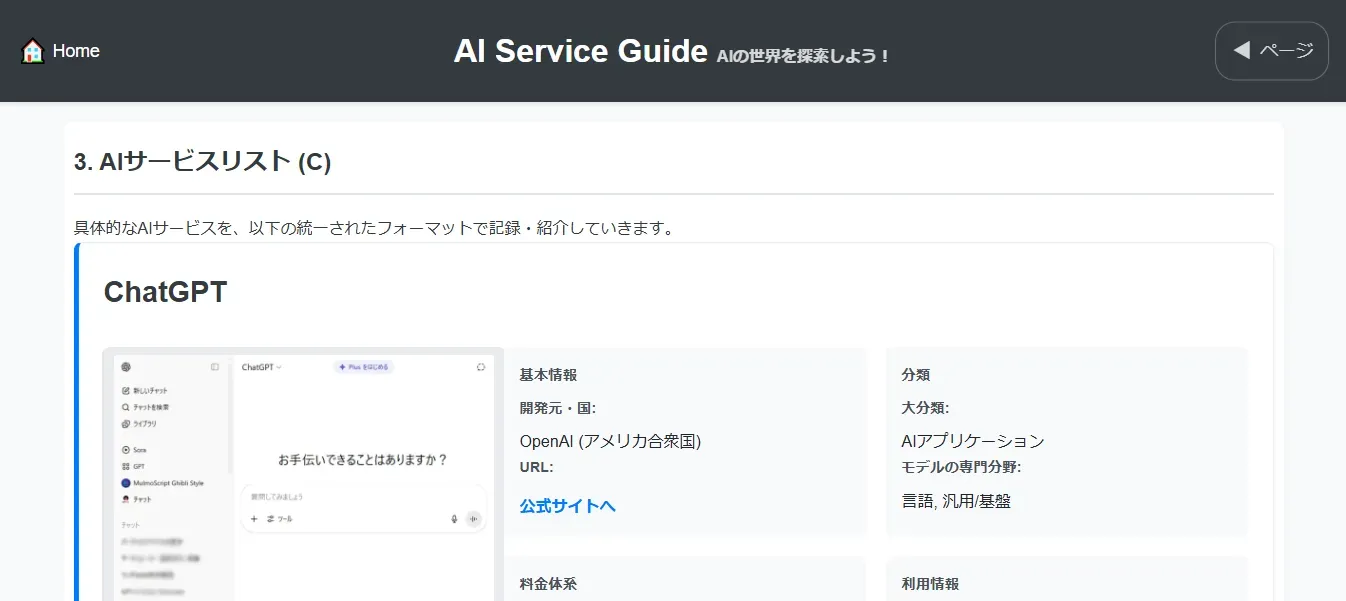Collapse the sidebar using the panel icon
1346x601 pixels.
coord(214,368)
